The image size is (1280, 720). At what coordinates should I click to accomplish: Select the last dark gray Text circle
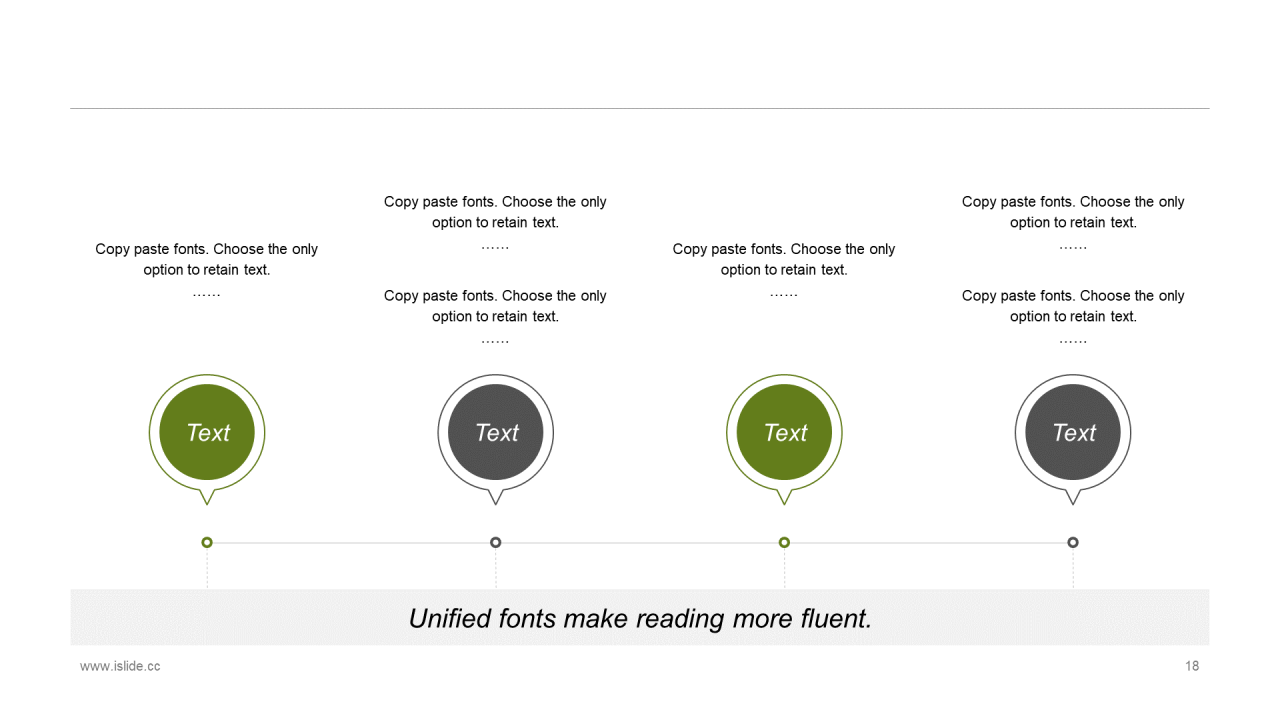[x=1073, y=432]
